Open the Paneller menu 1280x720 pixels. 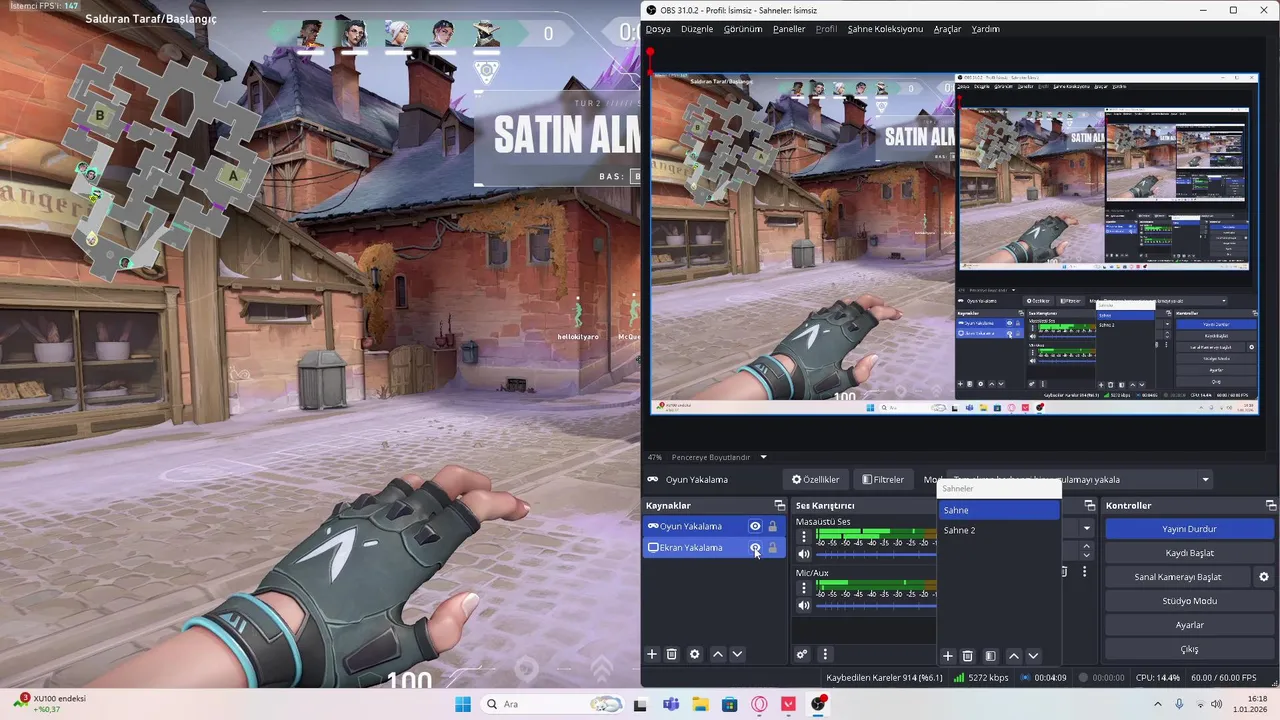[x=789, y=29]
